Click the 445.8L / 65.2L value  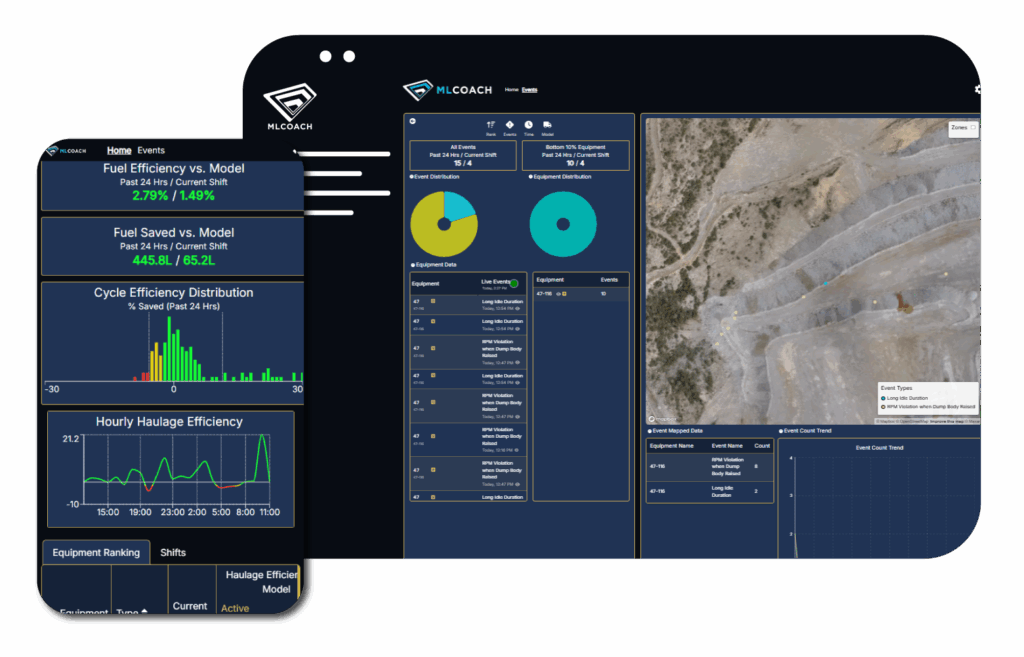coord(174,261)
